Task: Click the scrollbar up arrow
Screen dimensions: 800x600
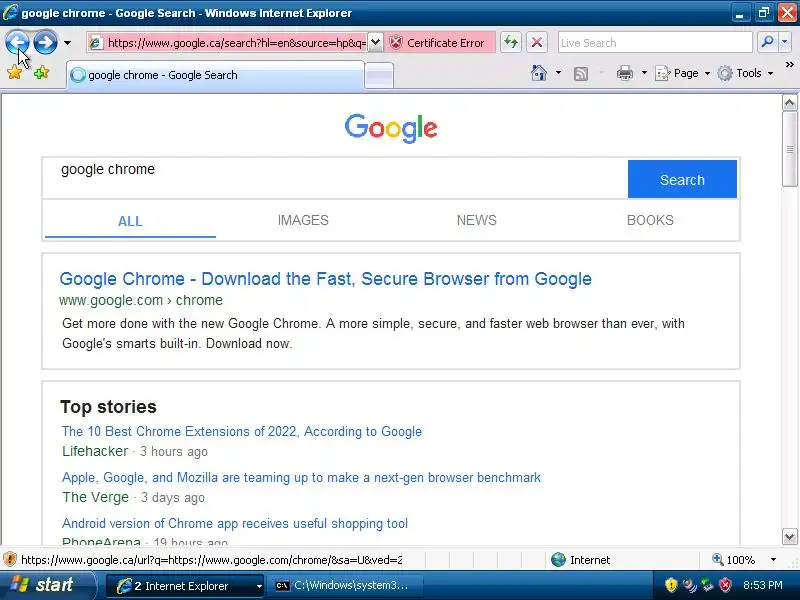Action: coord(789,103)
